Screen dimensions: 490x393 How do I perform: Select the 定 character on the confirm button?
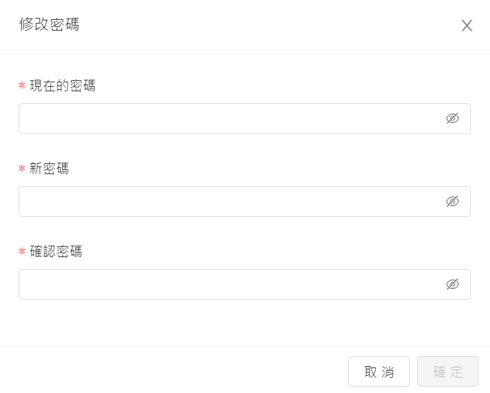[456, 372]
